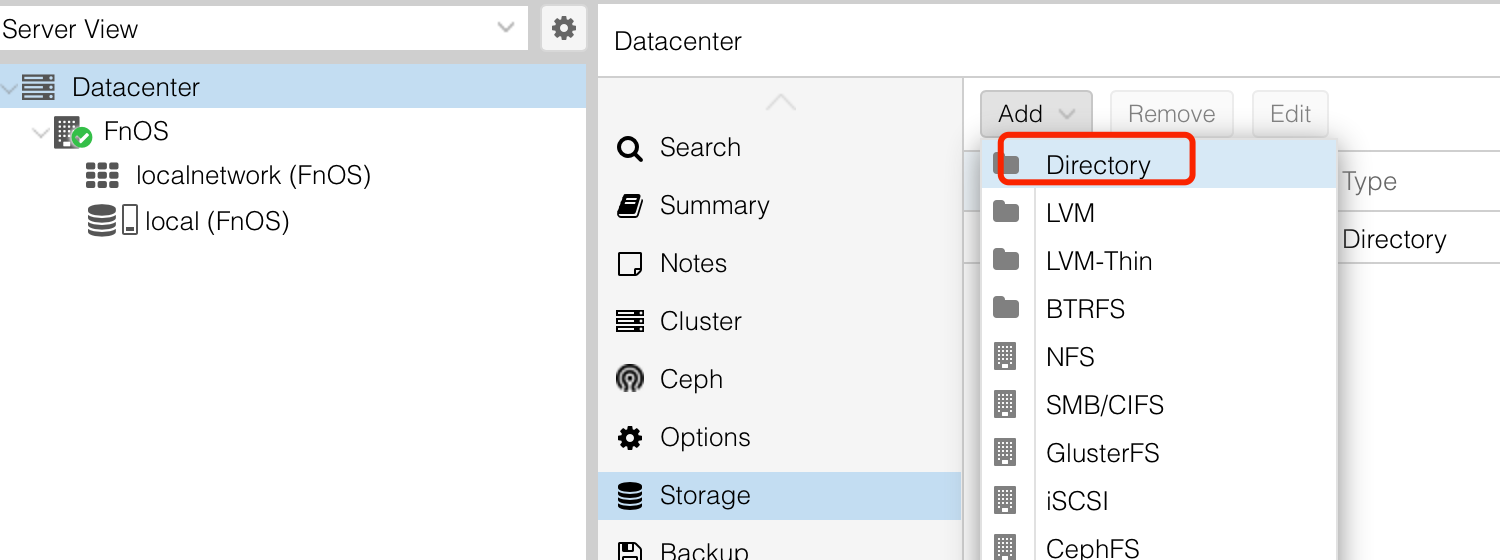Click the Cluster icon in the side menu

(629, 321)
